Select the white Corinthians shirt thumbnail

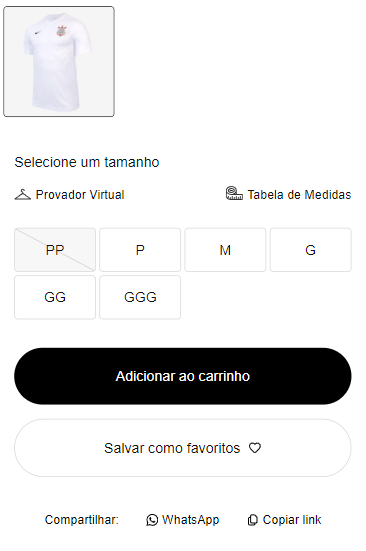59,61
